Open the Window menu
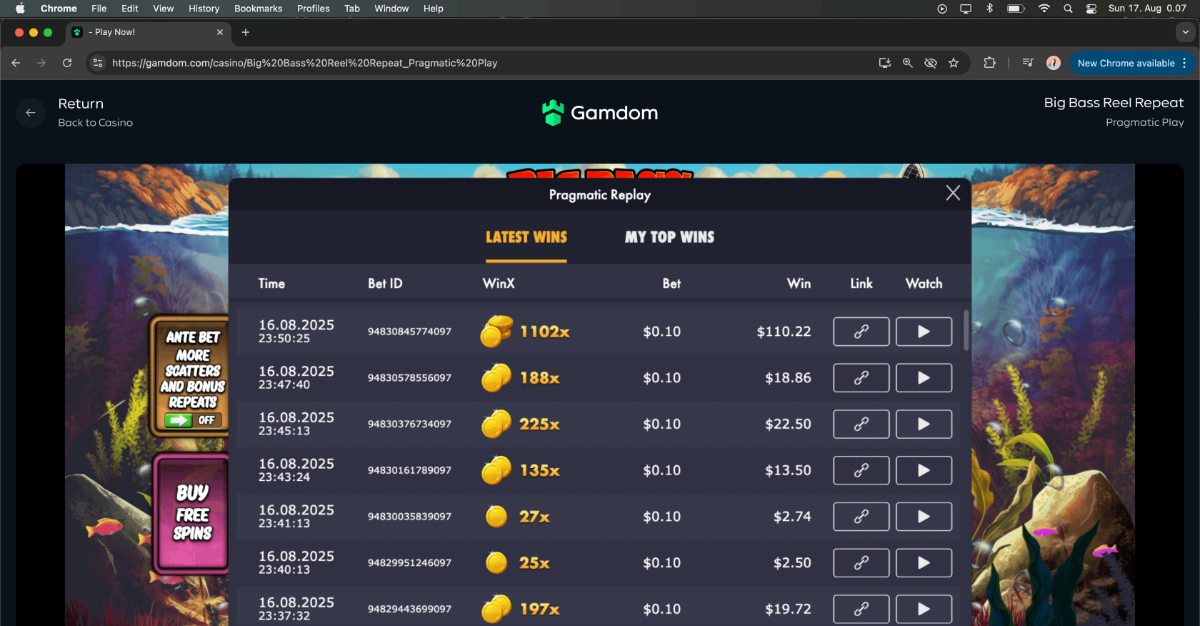Viewport: 1200px width, 626px height. click(x=391, y=8)
